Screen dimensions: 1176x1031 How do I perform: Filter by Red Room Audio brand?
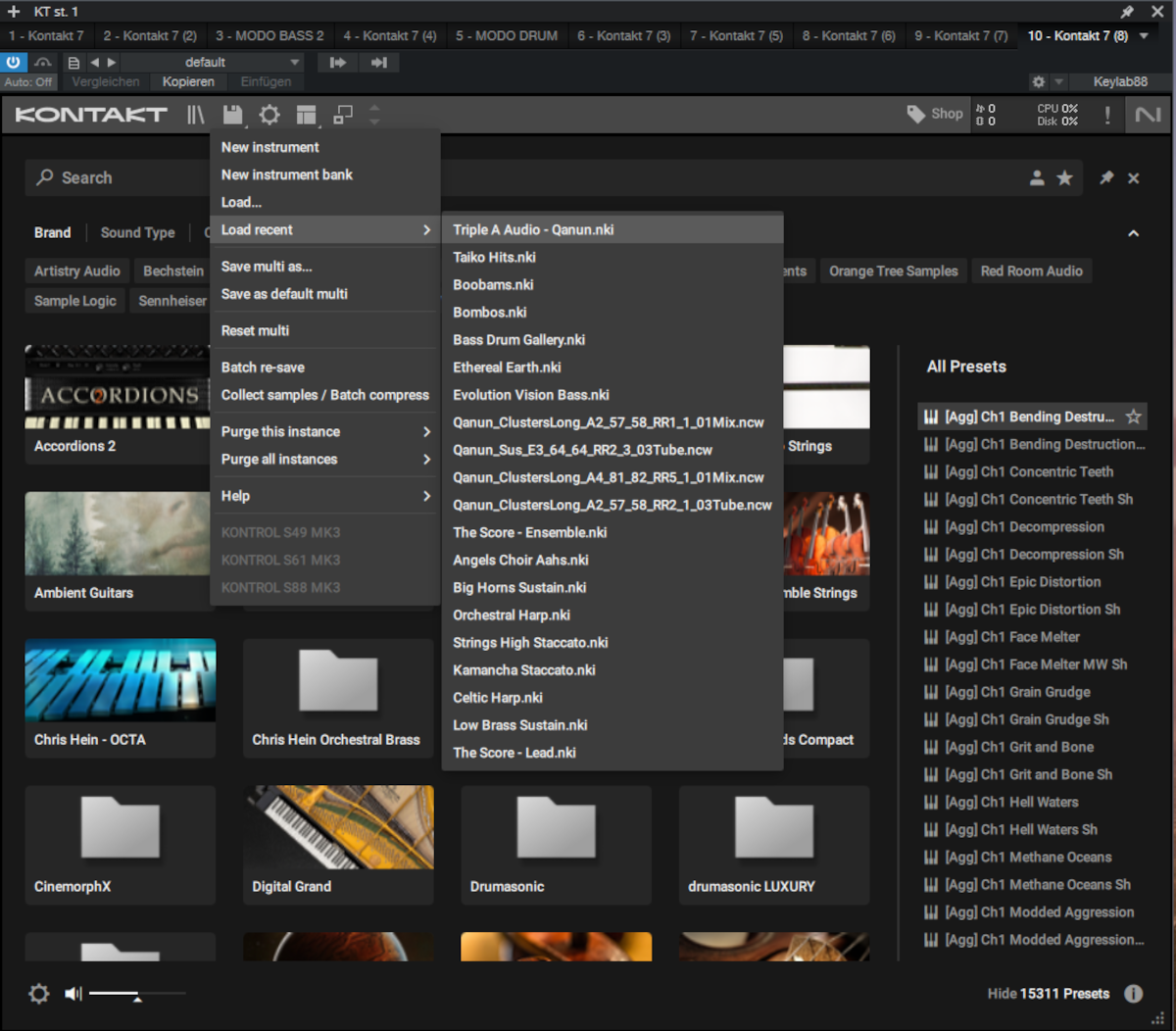click(1032, 271)
